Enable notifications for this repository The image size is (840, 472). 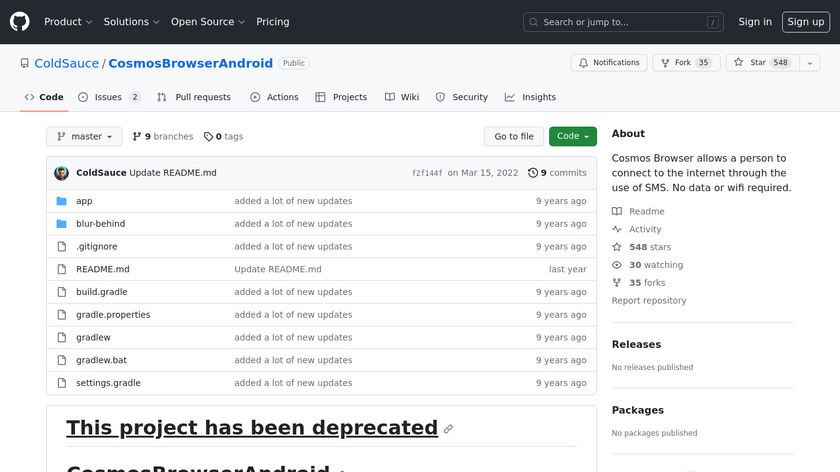click(609, 63)
